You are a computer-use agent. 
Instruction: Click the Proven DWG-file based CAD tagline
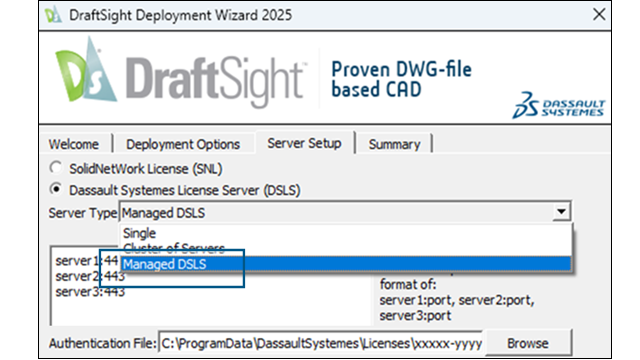tap(401, 80)
